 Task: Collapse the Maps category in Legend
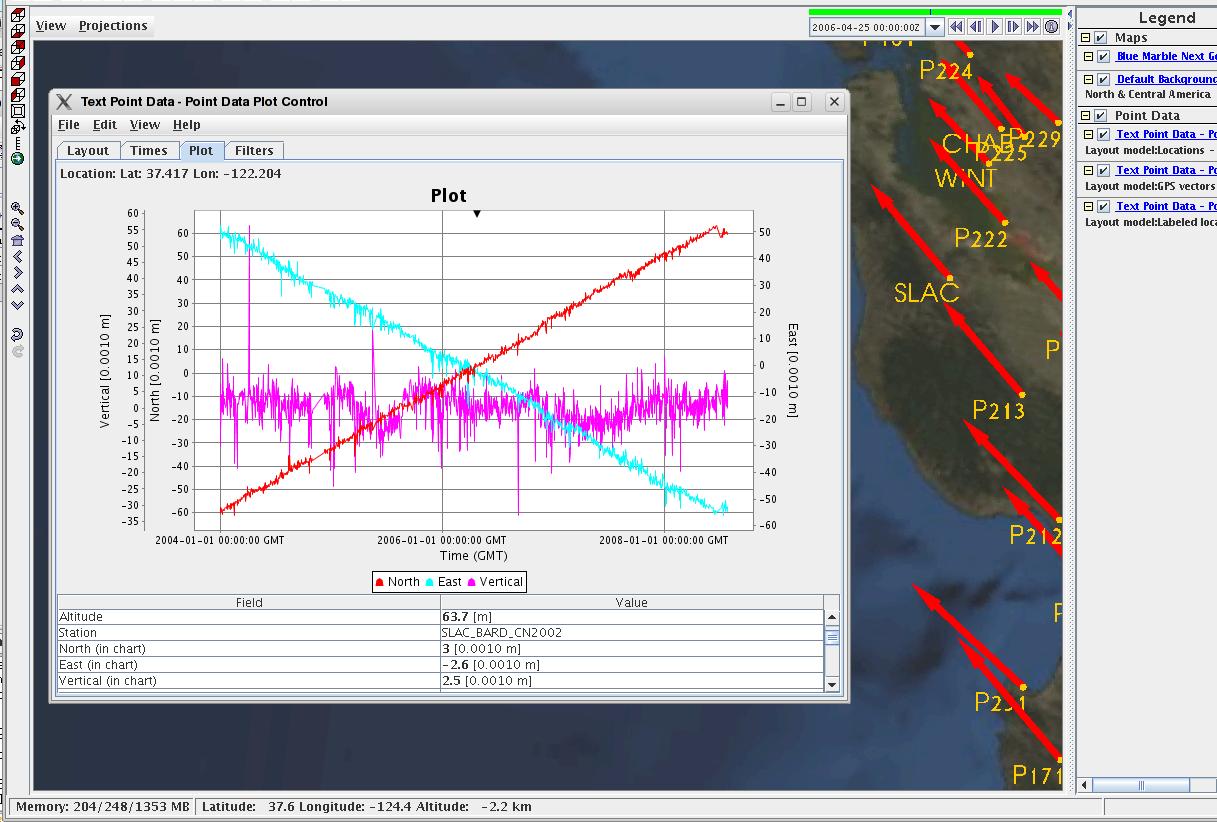(x=1086, y=38)
